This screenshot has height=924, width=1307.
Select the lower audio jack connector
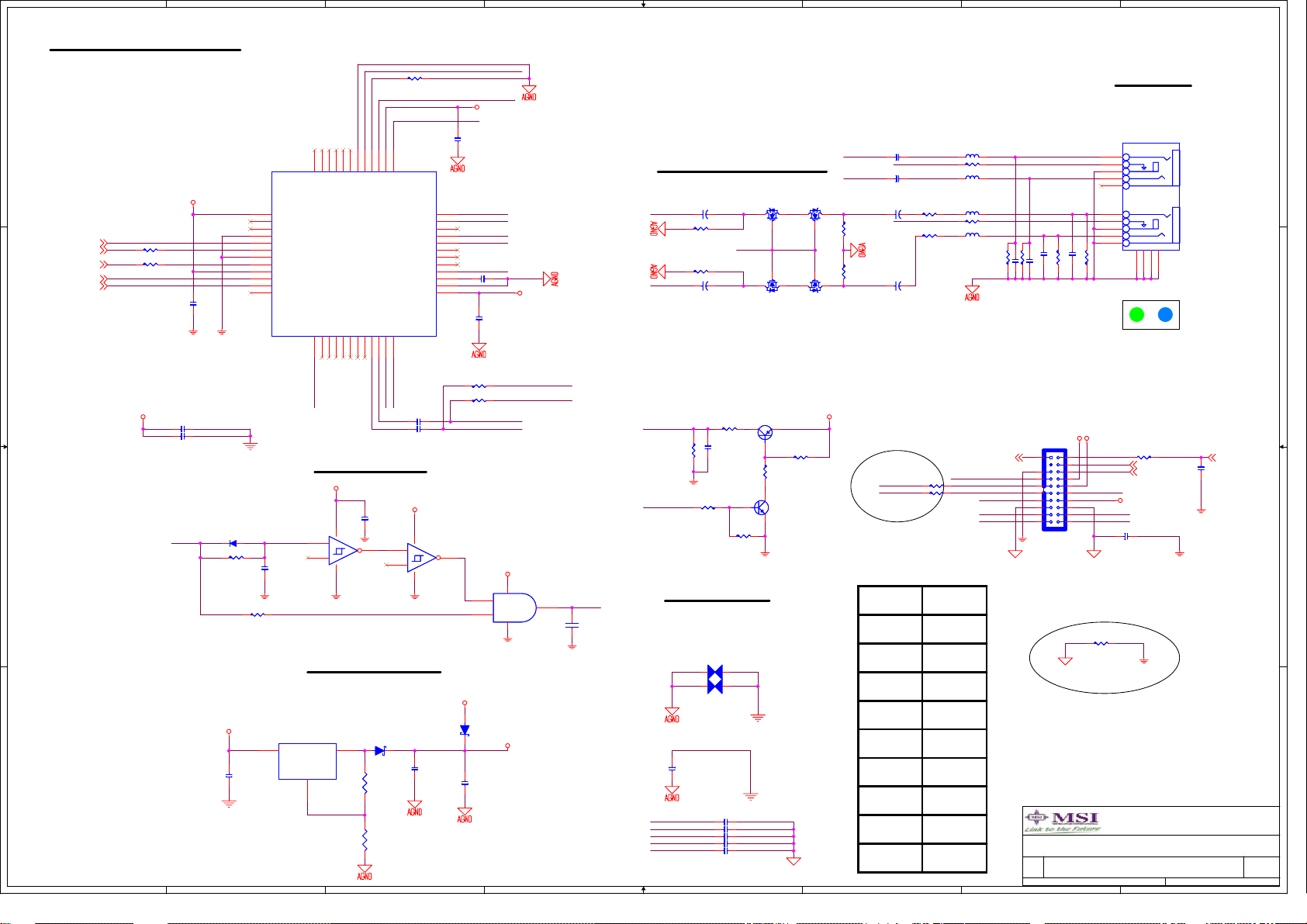1151,228
